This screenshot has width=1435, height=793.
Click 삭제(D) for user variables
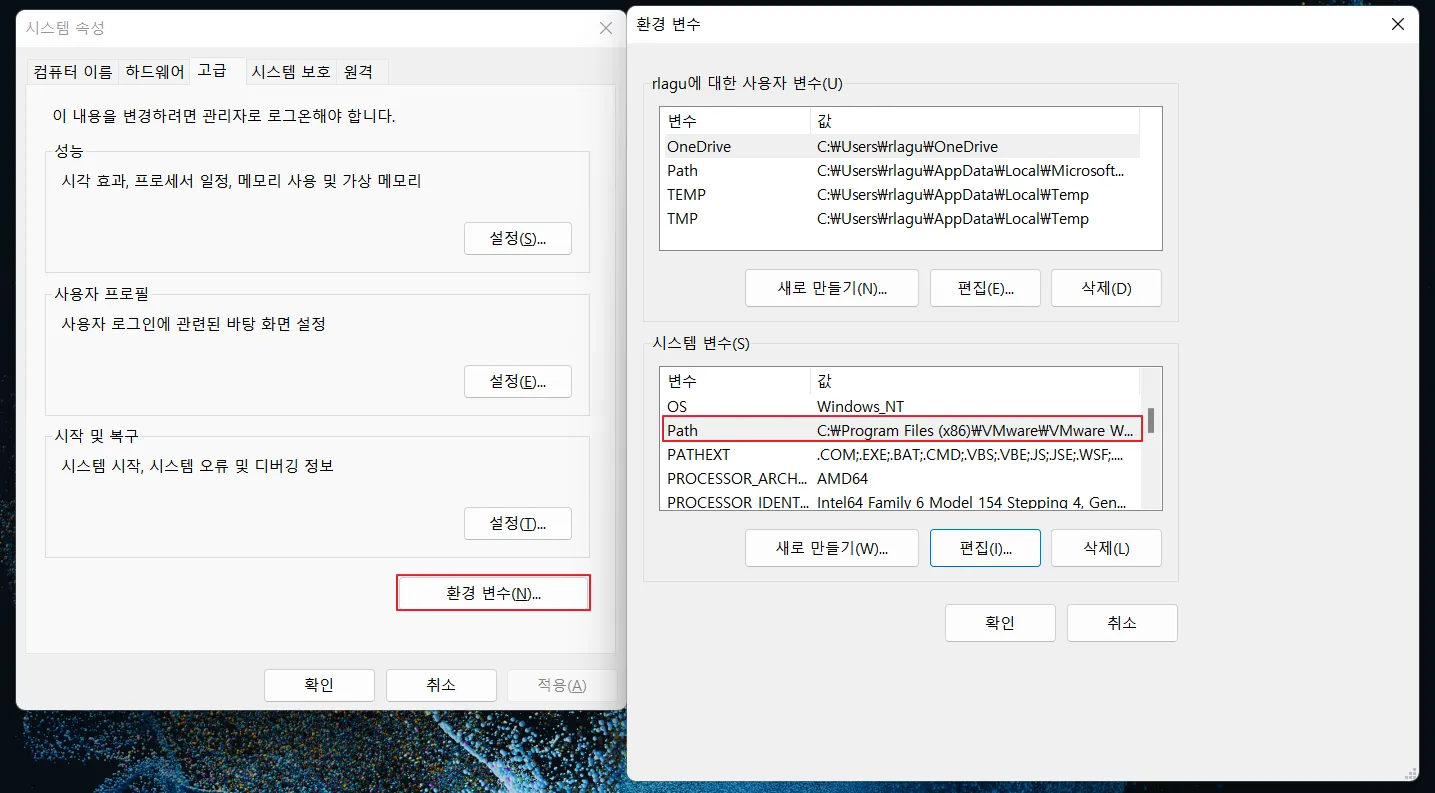(x=1106, y=288)
